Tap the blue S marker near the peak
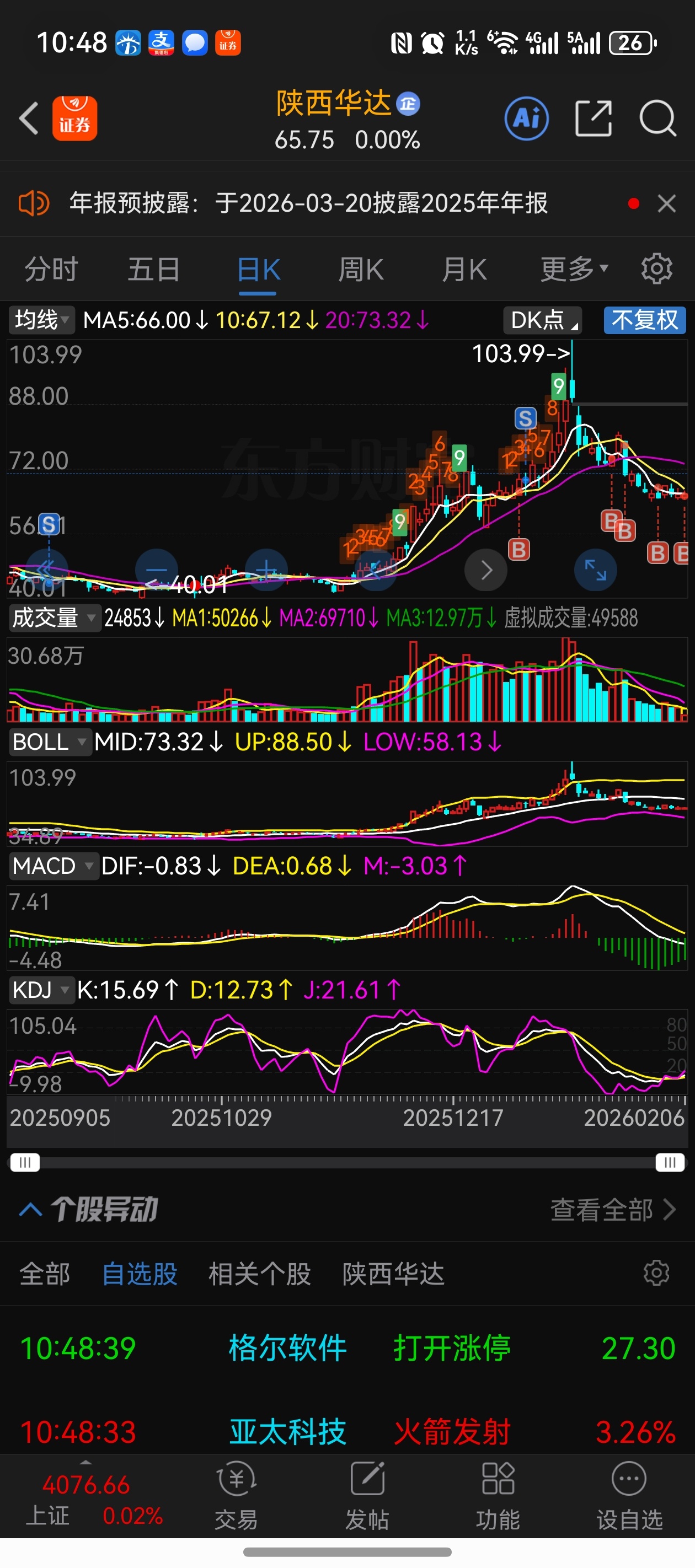This screenshot has height=1568, width=695. 525,418
